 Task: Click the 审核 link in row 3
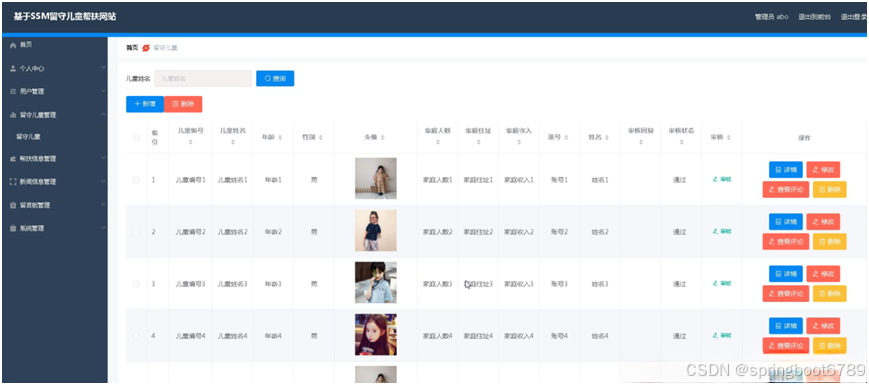point(722,283)
